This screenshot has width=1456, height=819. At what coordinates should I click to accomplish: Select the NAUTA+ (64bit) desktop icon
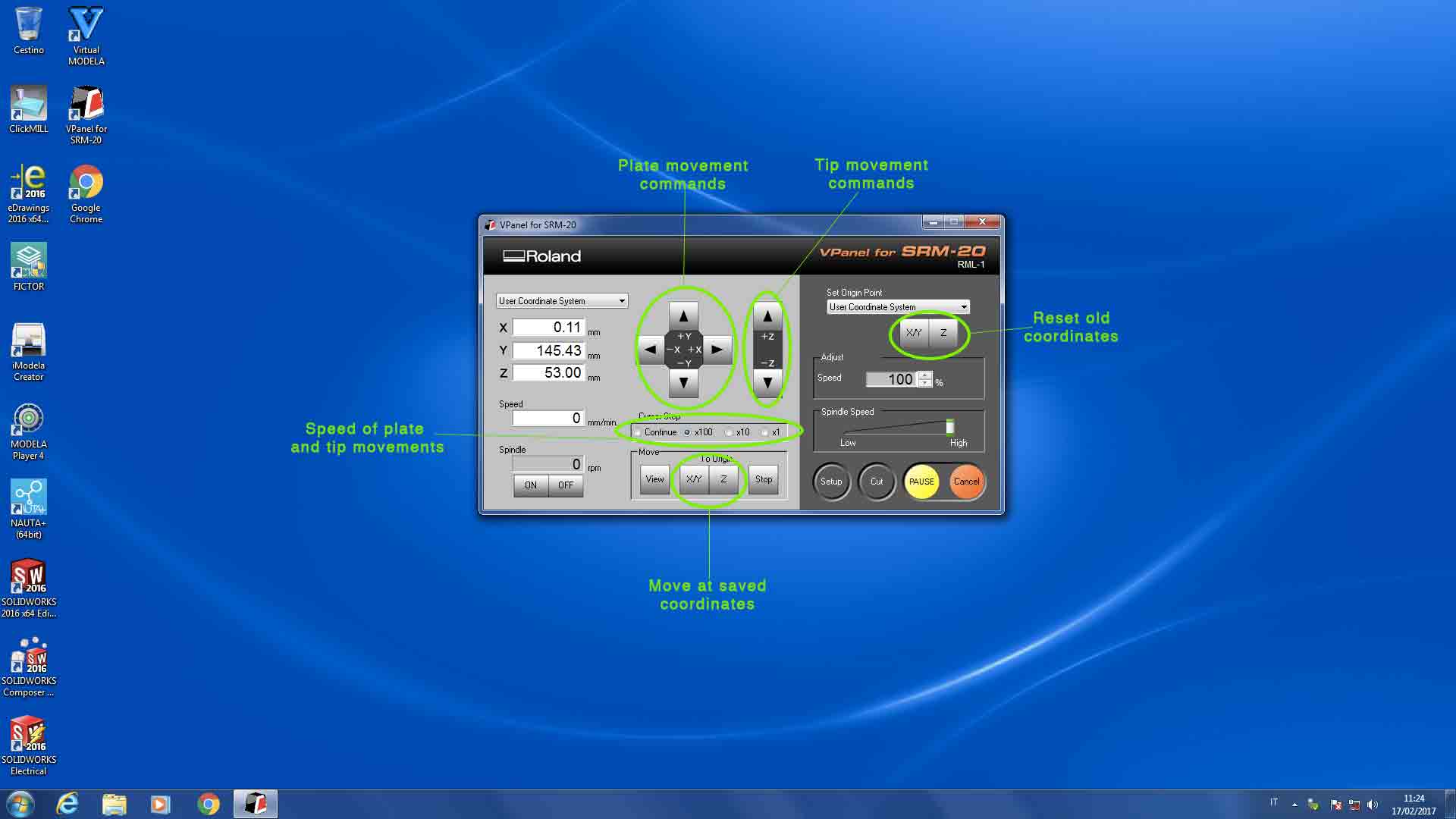[29, 509]
